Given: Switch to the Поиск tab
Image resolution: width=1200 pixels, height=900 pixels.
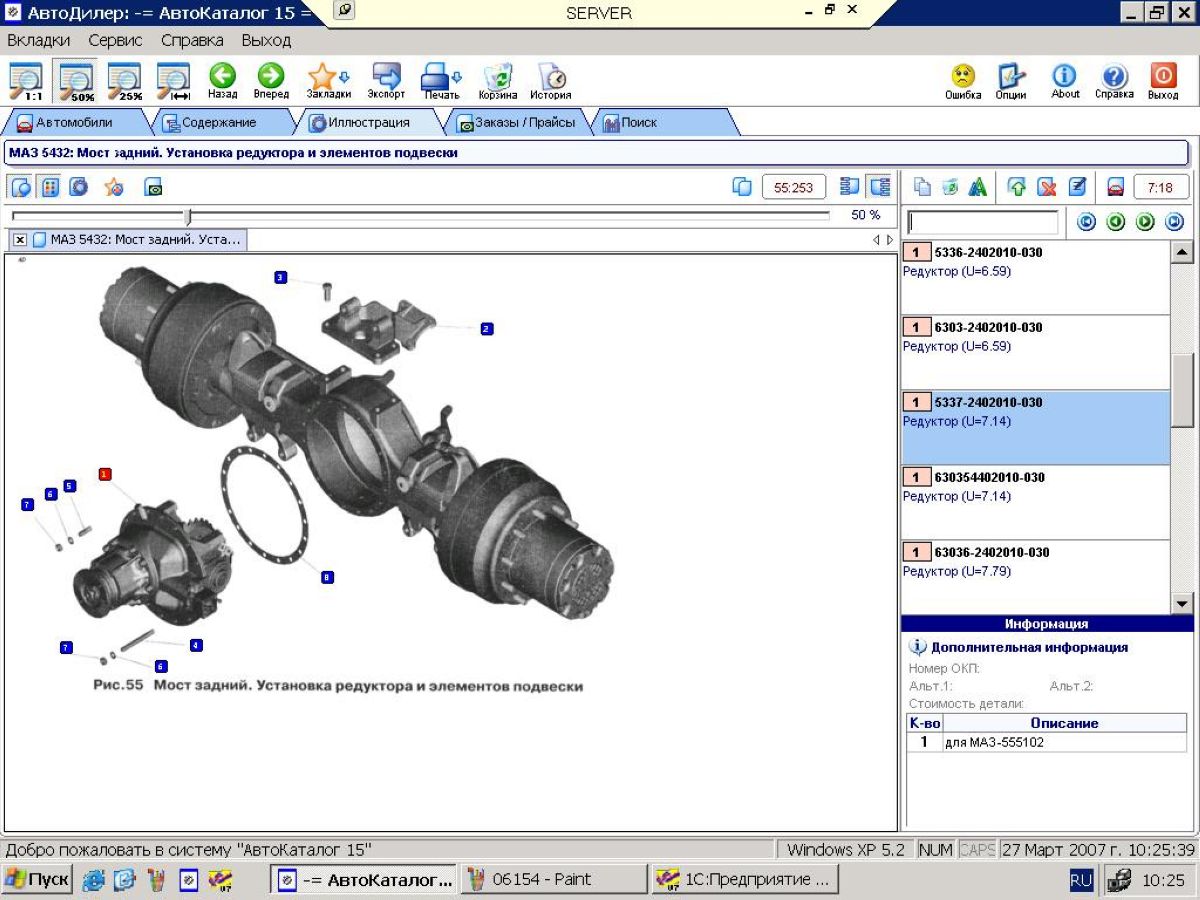Looking at the screenshot, I should [x=664, y=123].
